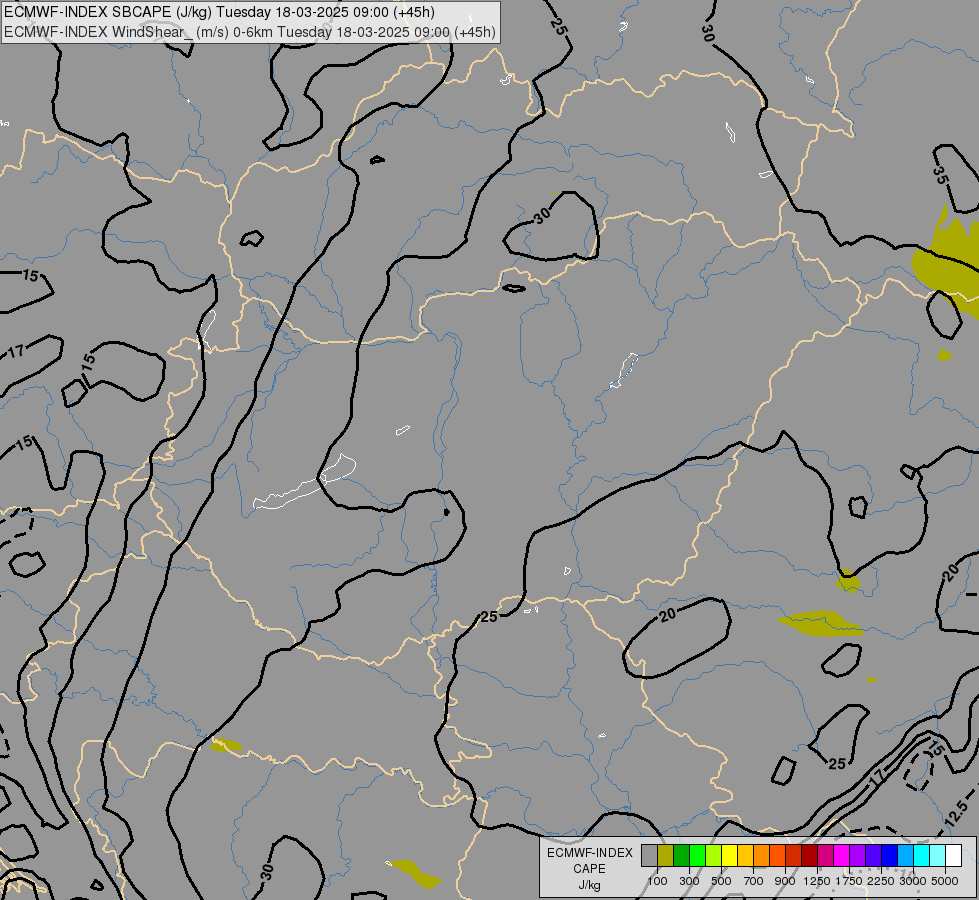Click the legend title CAPE
The height and width of the screenshot is (900, 979).
589,869
